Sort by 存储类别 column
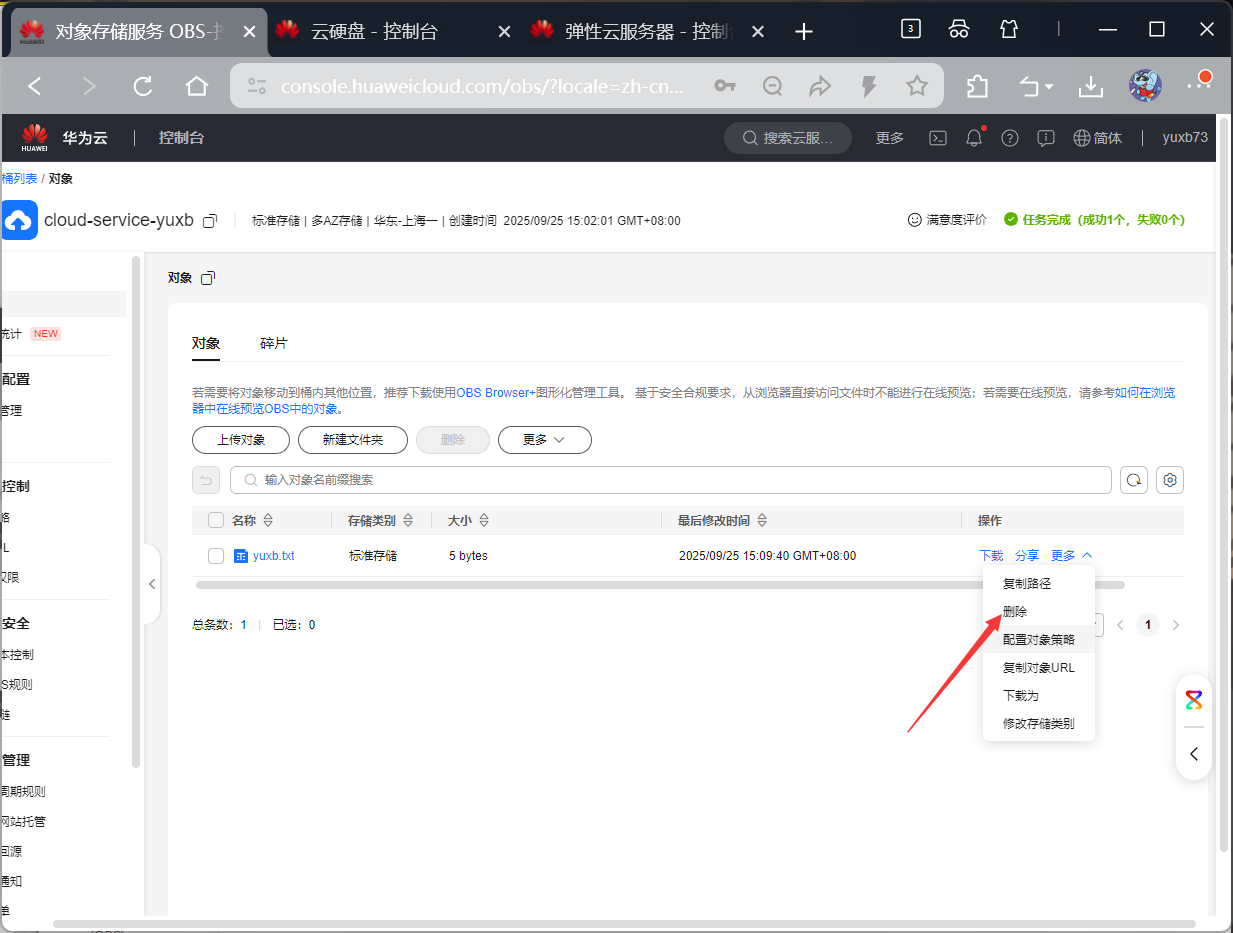 coord(407,521)
